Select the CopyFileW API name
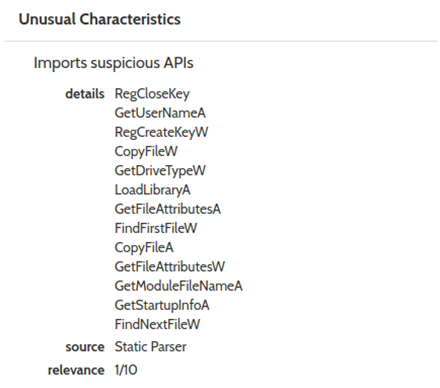The height and width of the screenshot is (388, 440). tap(146, 151)
